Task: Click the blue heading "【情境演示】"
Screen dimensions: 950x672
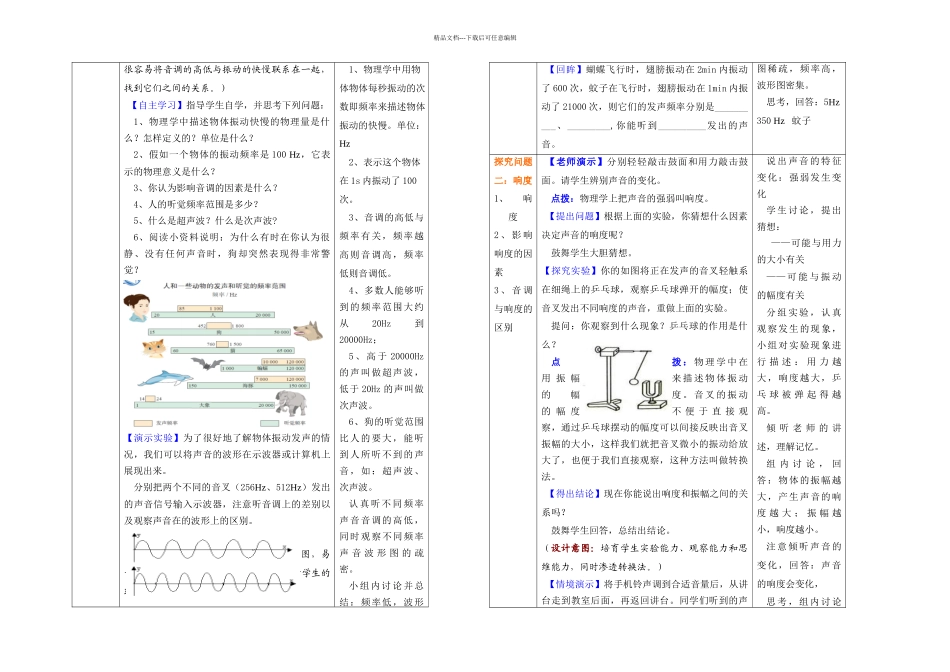Action: 574,584
